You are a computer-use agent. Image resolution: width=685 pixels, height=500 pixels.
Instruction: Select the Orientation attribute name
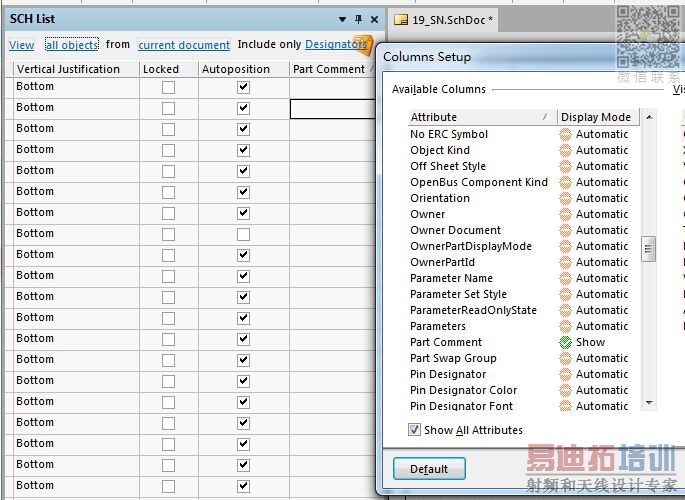[x=439, y=198]
